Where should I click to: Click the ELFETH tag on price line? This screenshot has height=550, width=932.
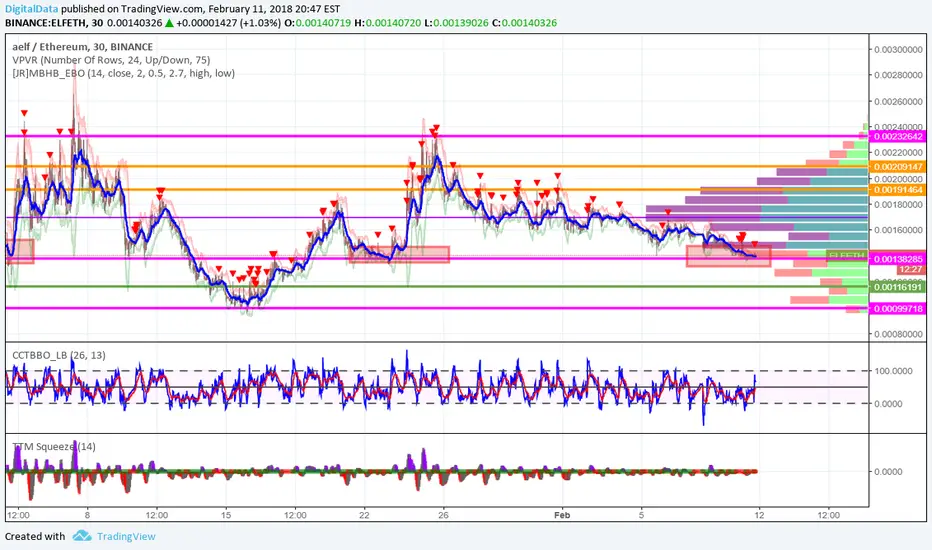tap(846, 256)
